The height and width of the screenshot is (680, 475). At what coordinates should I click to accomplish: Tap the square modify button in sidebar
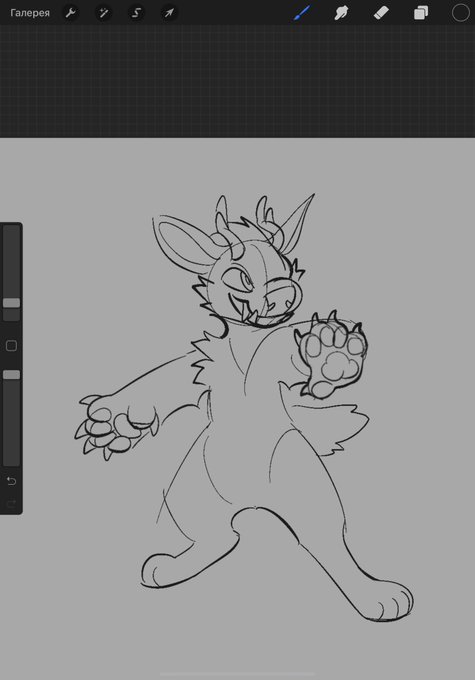[x=12, y=346]
